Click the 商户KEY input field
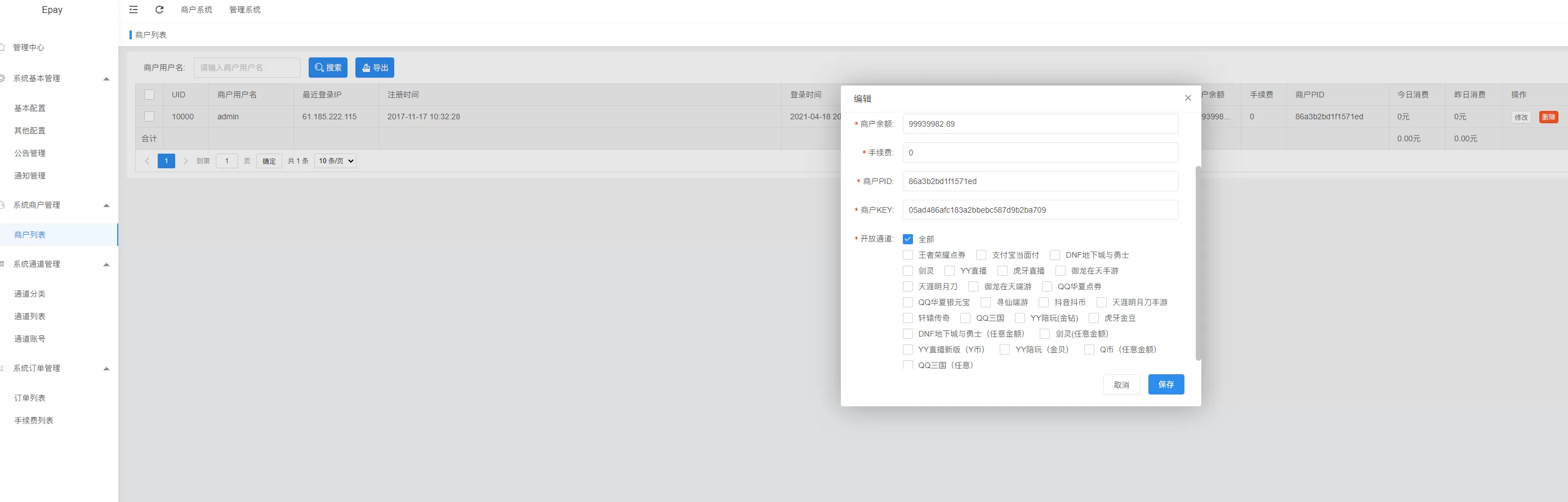The width and height of the screenshot is (1568, 502). pyautogui.click(x=1040, y=210)
